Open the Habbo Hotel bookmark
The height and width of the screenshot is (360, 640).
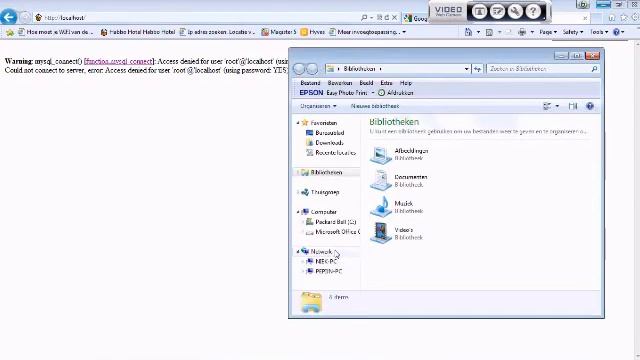click(x=138, y=32)
